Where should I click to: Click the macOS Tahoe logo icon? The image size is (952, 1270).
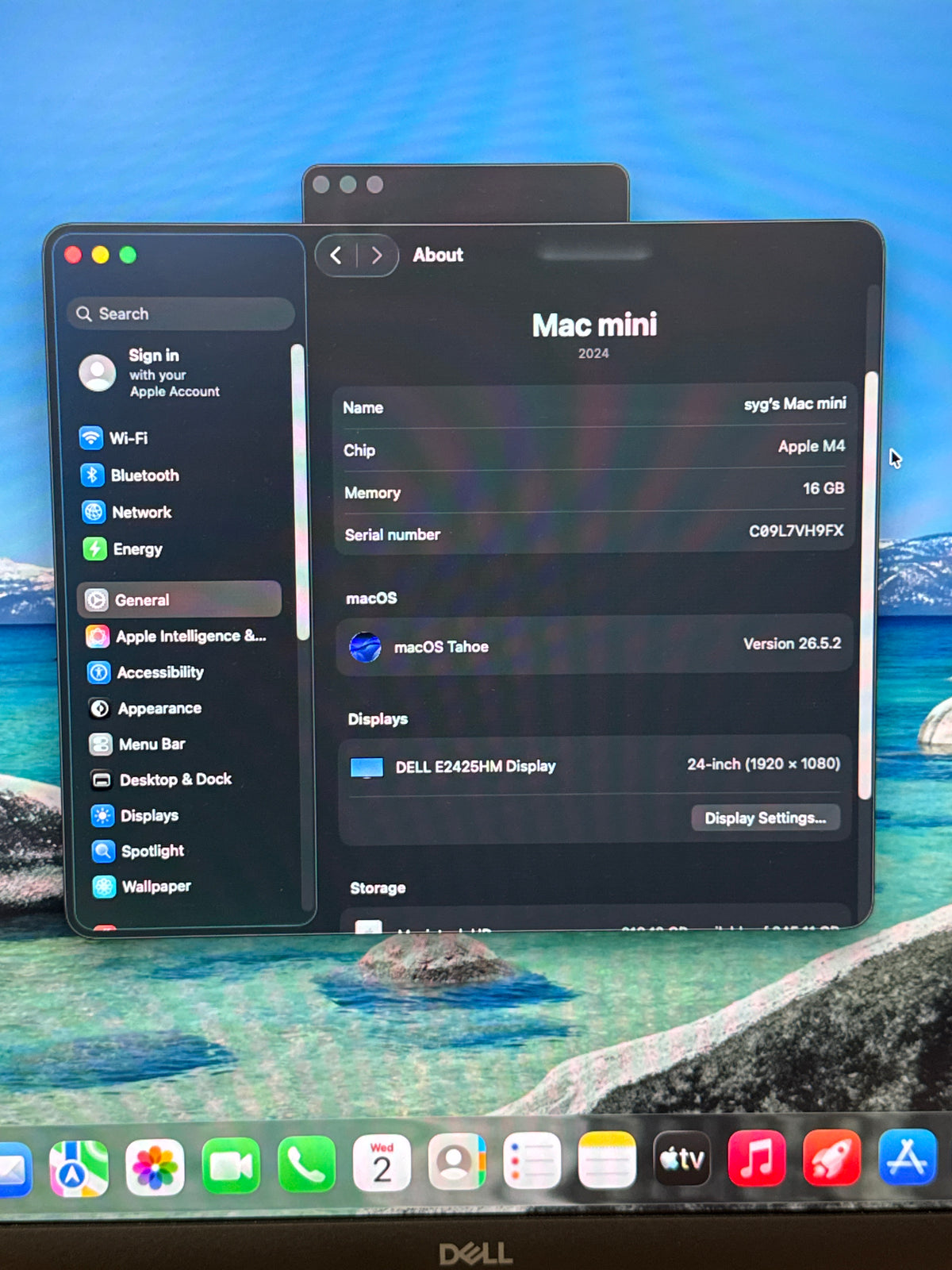pos(365,647)
